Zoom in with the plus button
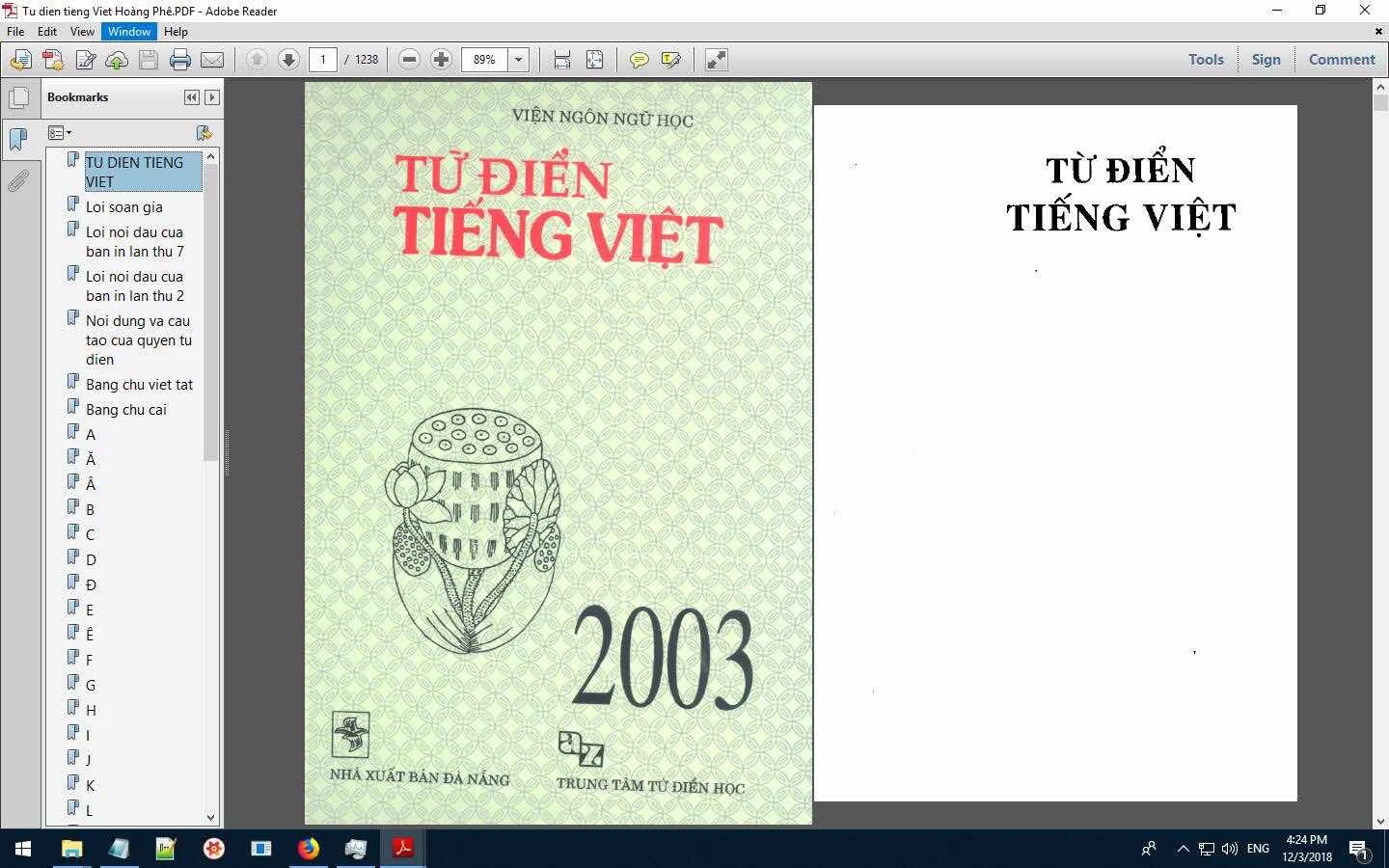This screenshot has width=1389, height=868. coord(441,60)
